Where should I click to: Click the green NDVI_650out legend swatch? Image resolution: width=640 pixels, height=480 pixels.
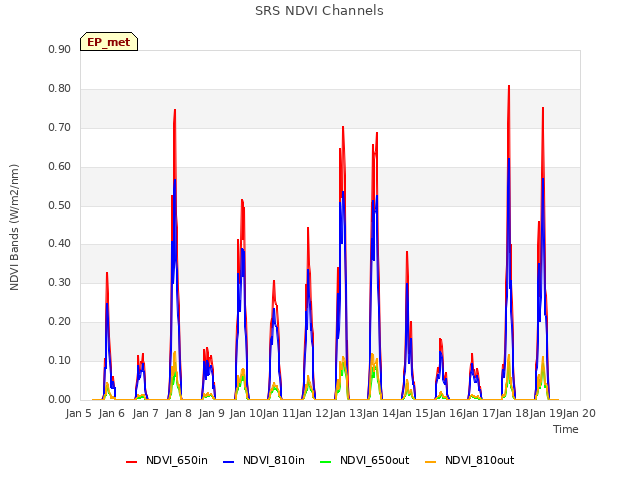(325, 462)
